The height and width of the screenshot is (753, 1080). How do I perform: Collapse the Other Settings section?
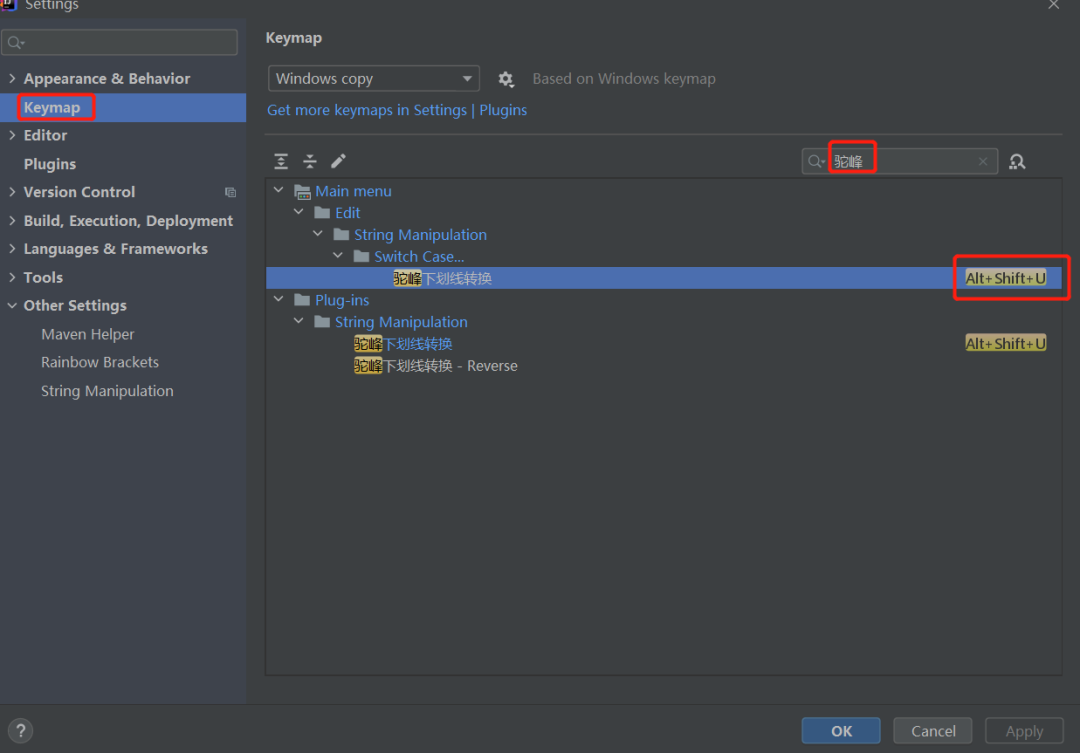click(x=12, y=305)
